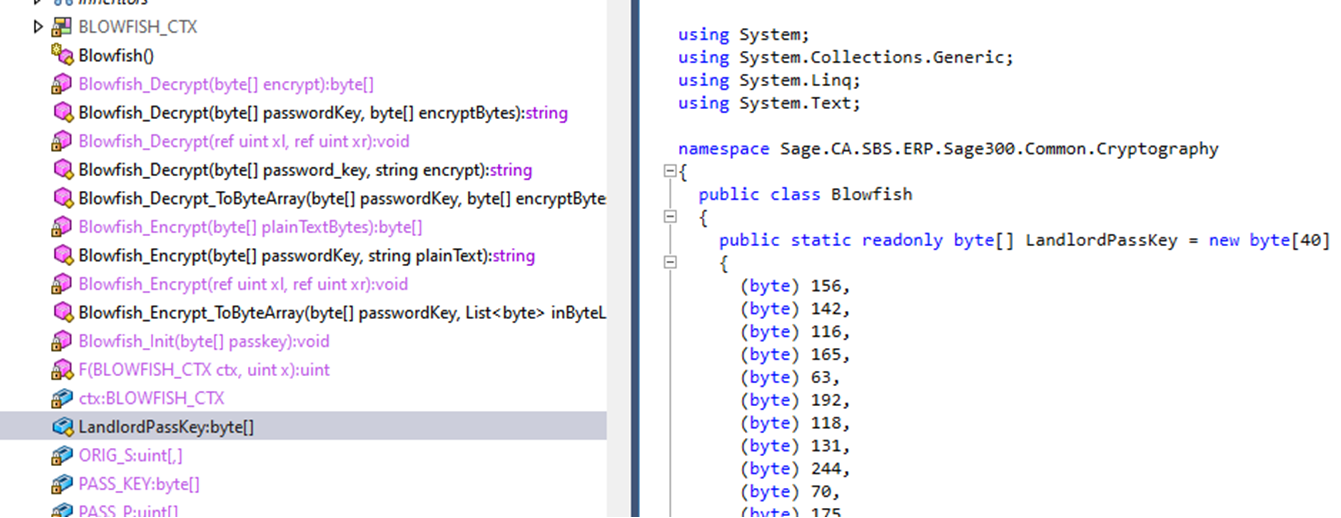Collapse the Blowfish class code block
The width and height of the screenshot is (1341, 518).
(x=669, y=218)
